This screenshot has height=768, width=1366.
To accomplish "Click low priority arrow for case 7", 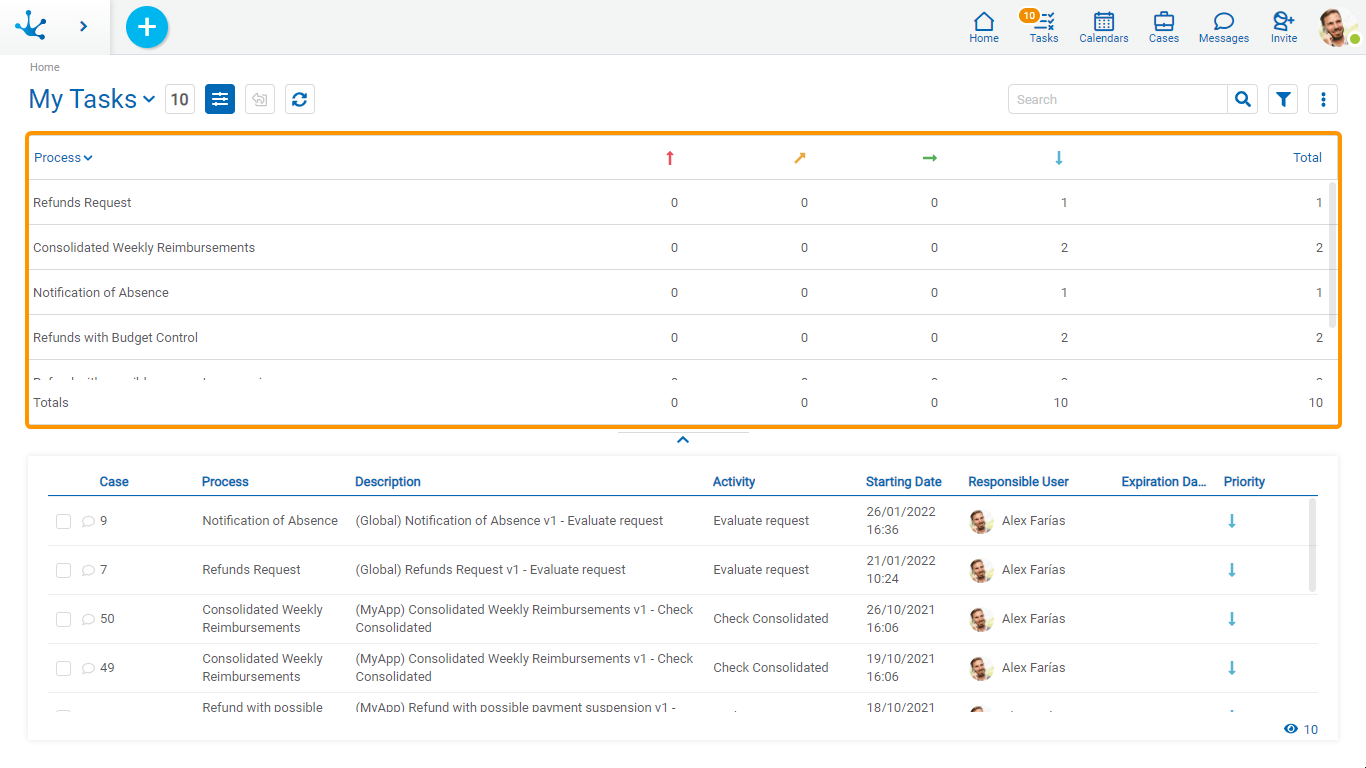I will point(1232,570).
